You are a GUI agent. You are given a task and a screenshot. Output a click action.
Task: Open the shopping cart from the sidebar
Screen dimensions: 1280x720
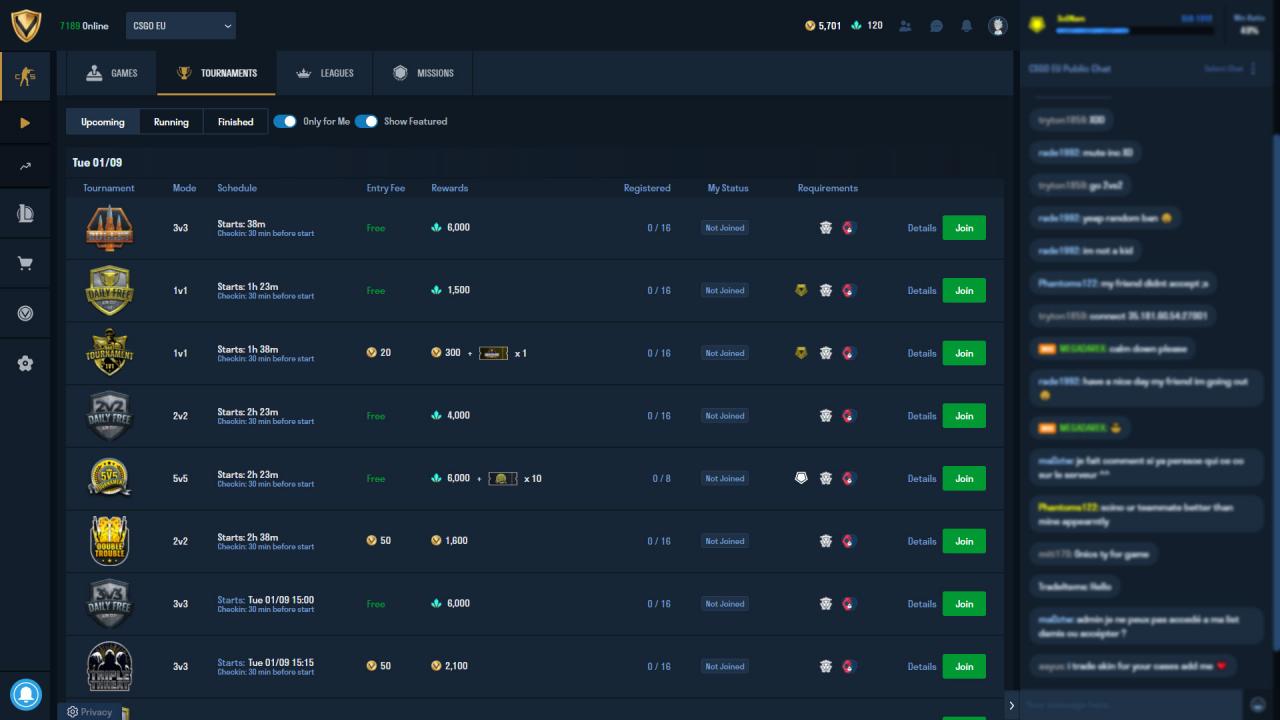(x=25, y=263)
